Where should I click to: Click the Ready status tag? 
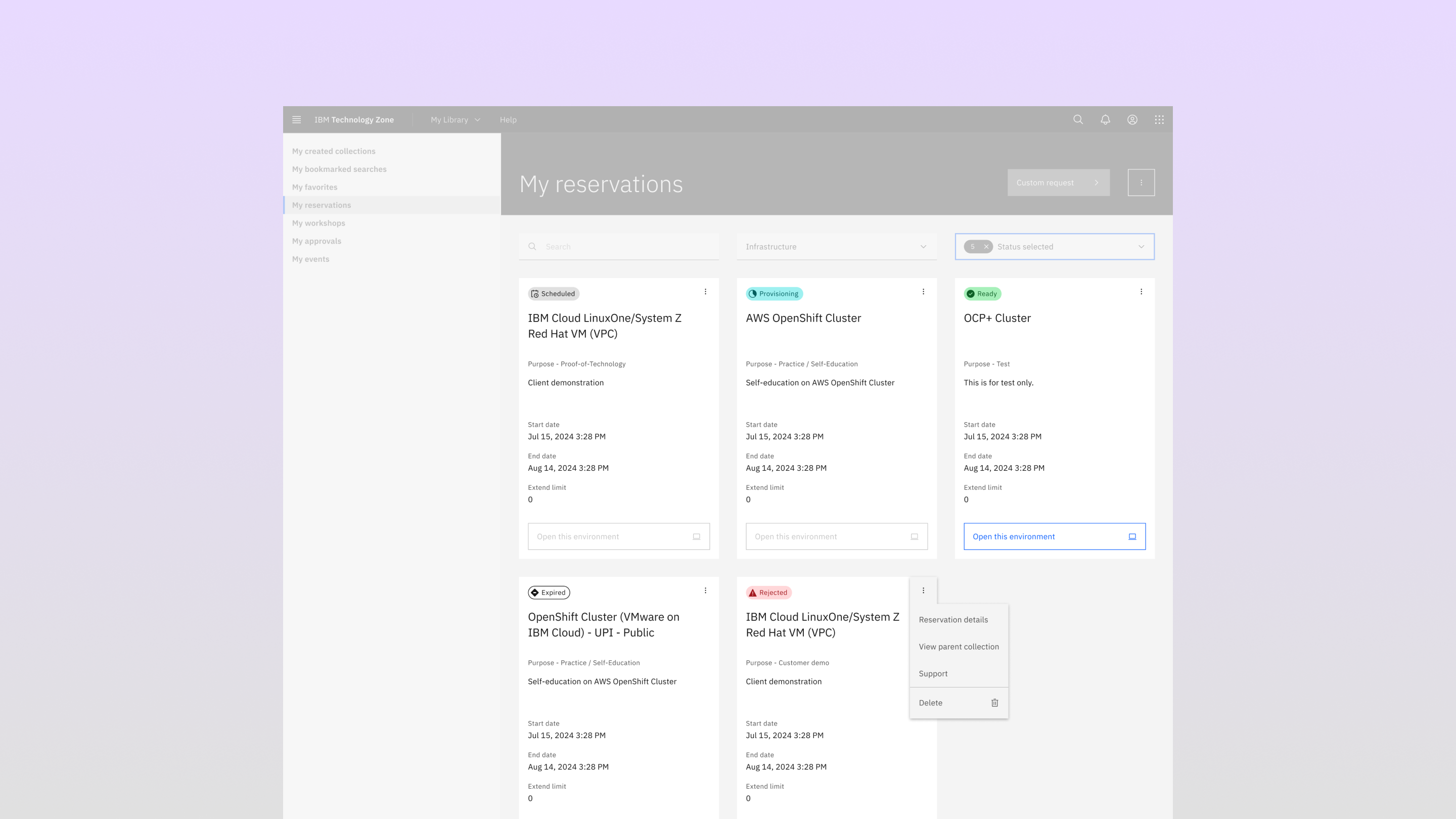tap(982, 294)
